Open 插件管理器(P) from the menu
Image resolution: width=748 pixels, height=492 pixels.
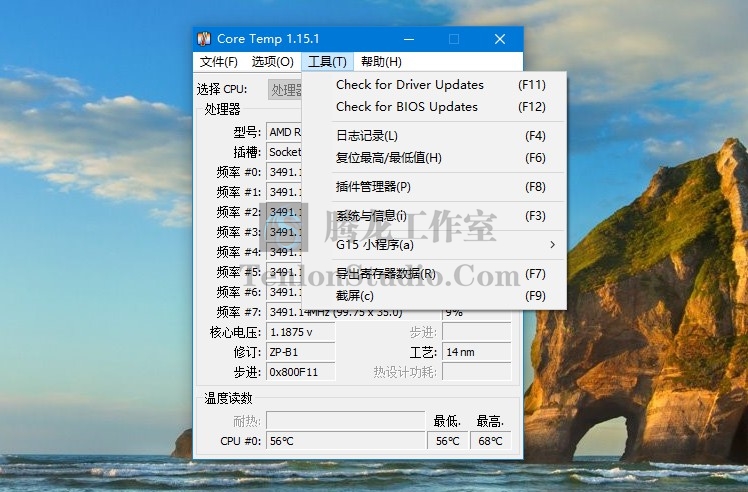[x=434, y=187]
